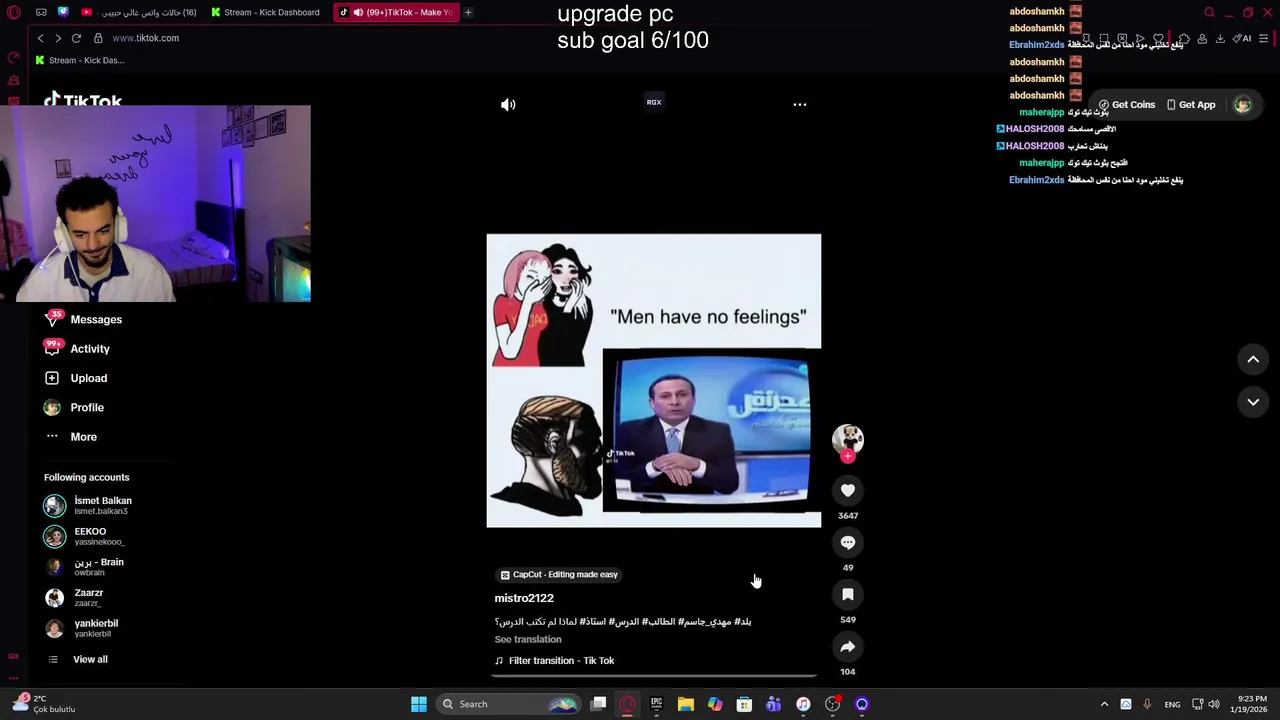Select the TikTok - Make Your Day tab

pos(396,12)
